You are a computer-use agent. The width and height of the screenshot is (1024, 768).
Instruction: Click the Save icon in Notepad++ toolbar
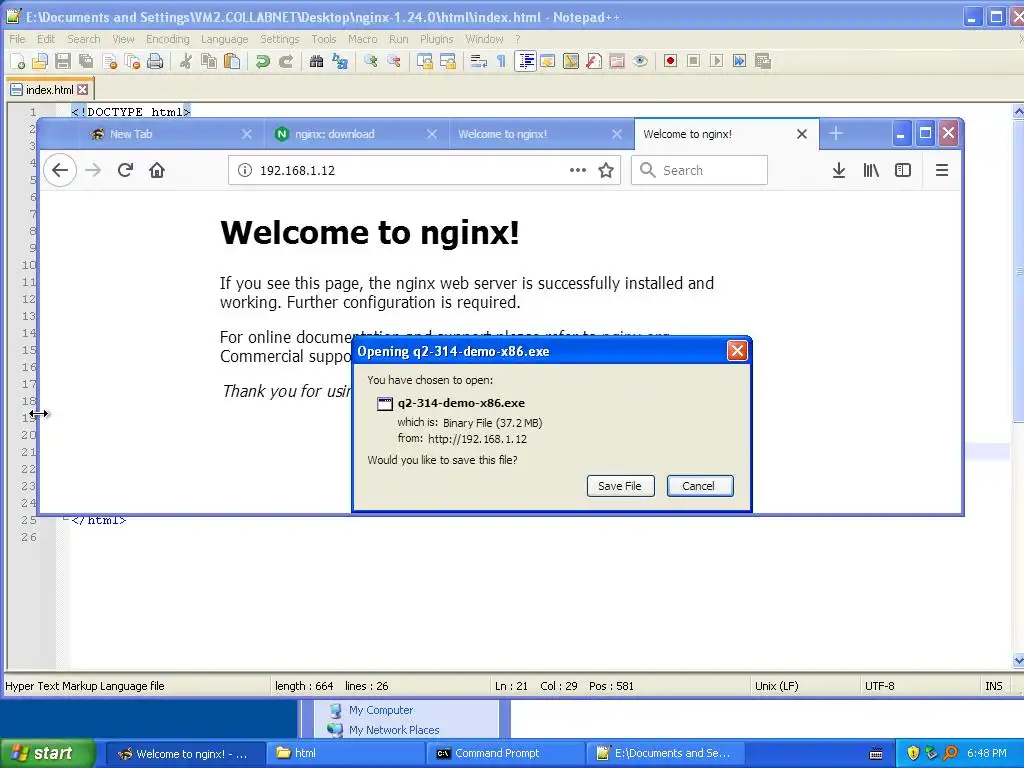pyautogui.click(x=63, y=61)
